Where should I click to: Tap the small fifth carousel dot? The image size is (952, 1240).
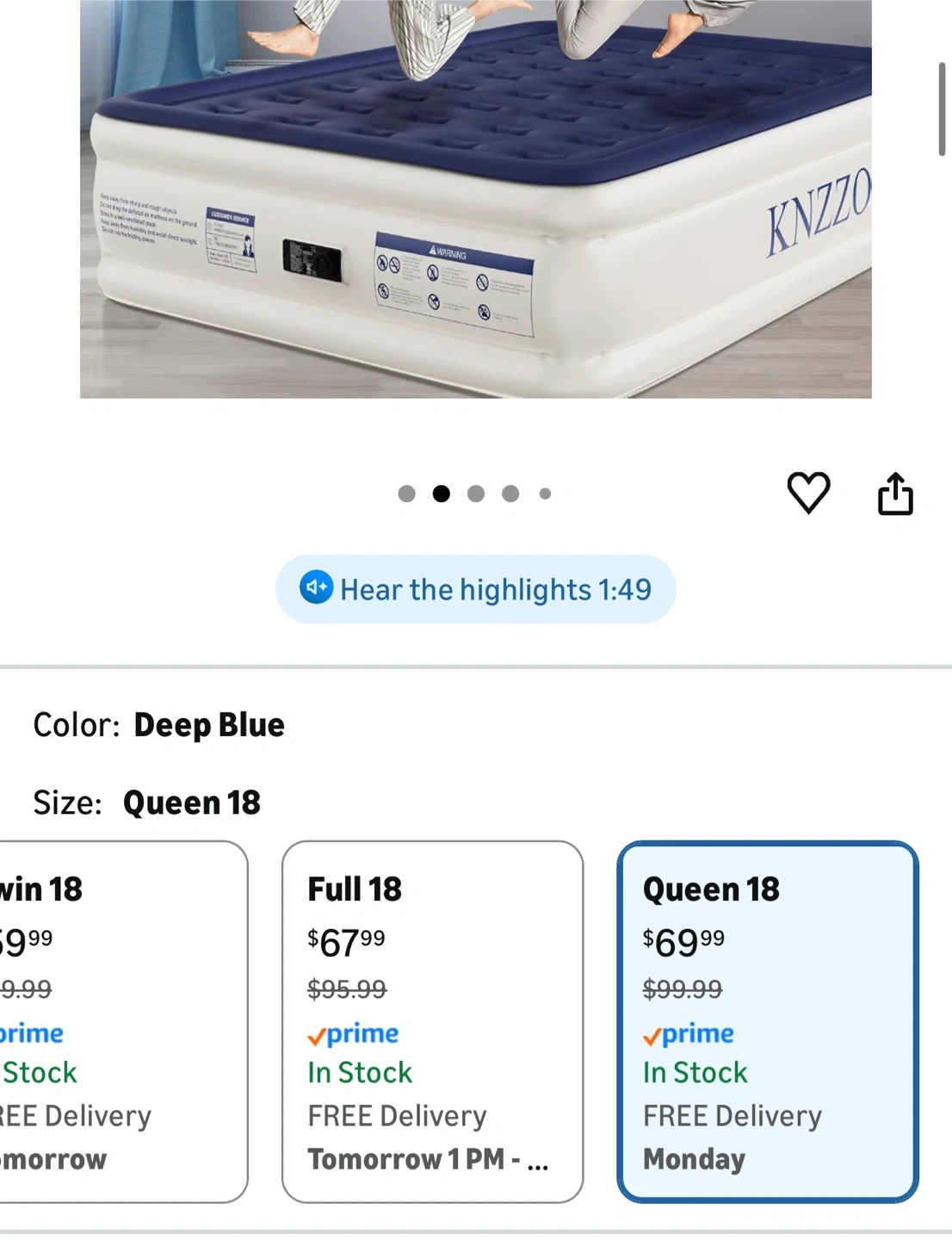(x=545, y=493)
